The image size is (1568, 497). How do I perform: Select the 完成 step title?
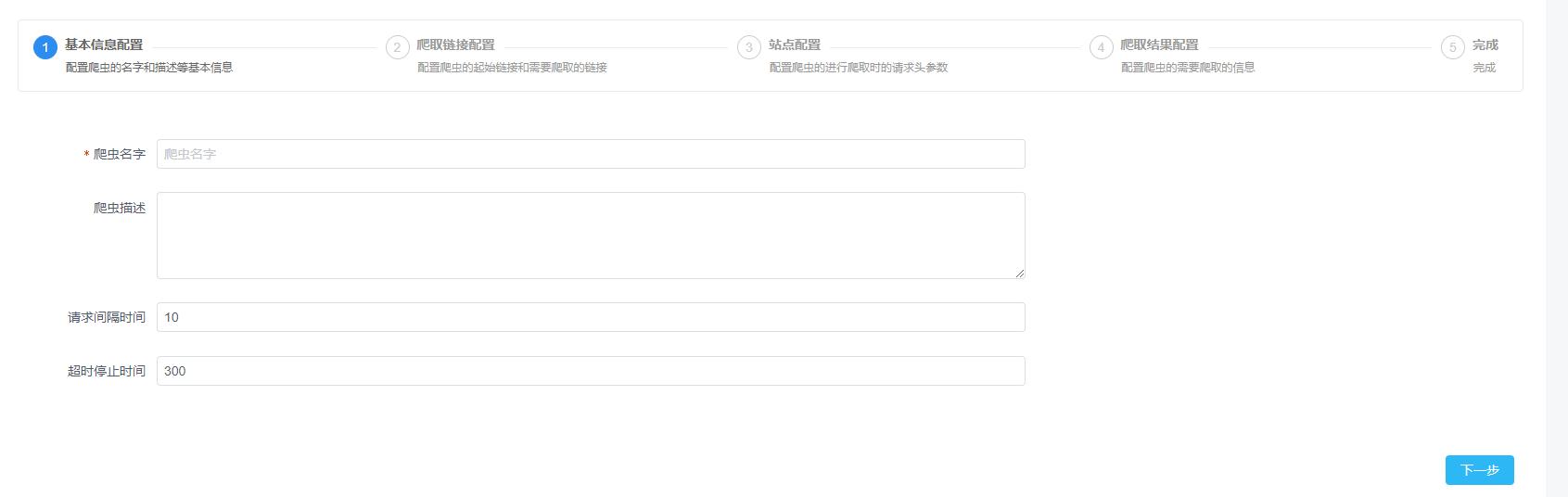[x=1485, y=45]
